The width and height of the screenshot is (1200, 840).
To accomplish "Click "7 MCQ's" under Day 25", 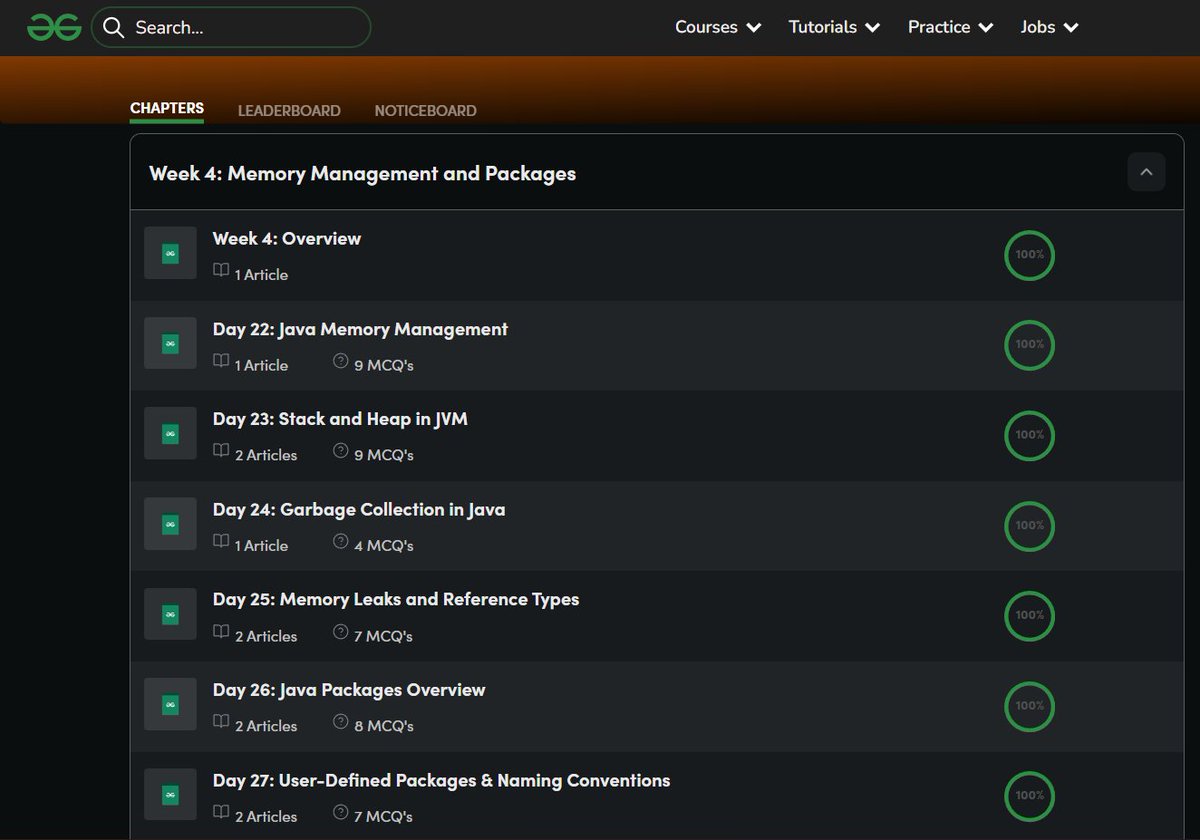I will point(384,636).
